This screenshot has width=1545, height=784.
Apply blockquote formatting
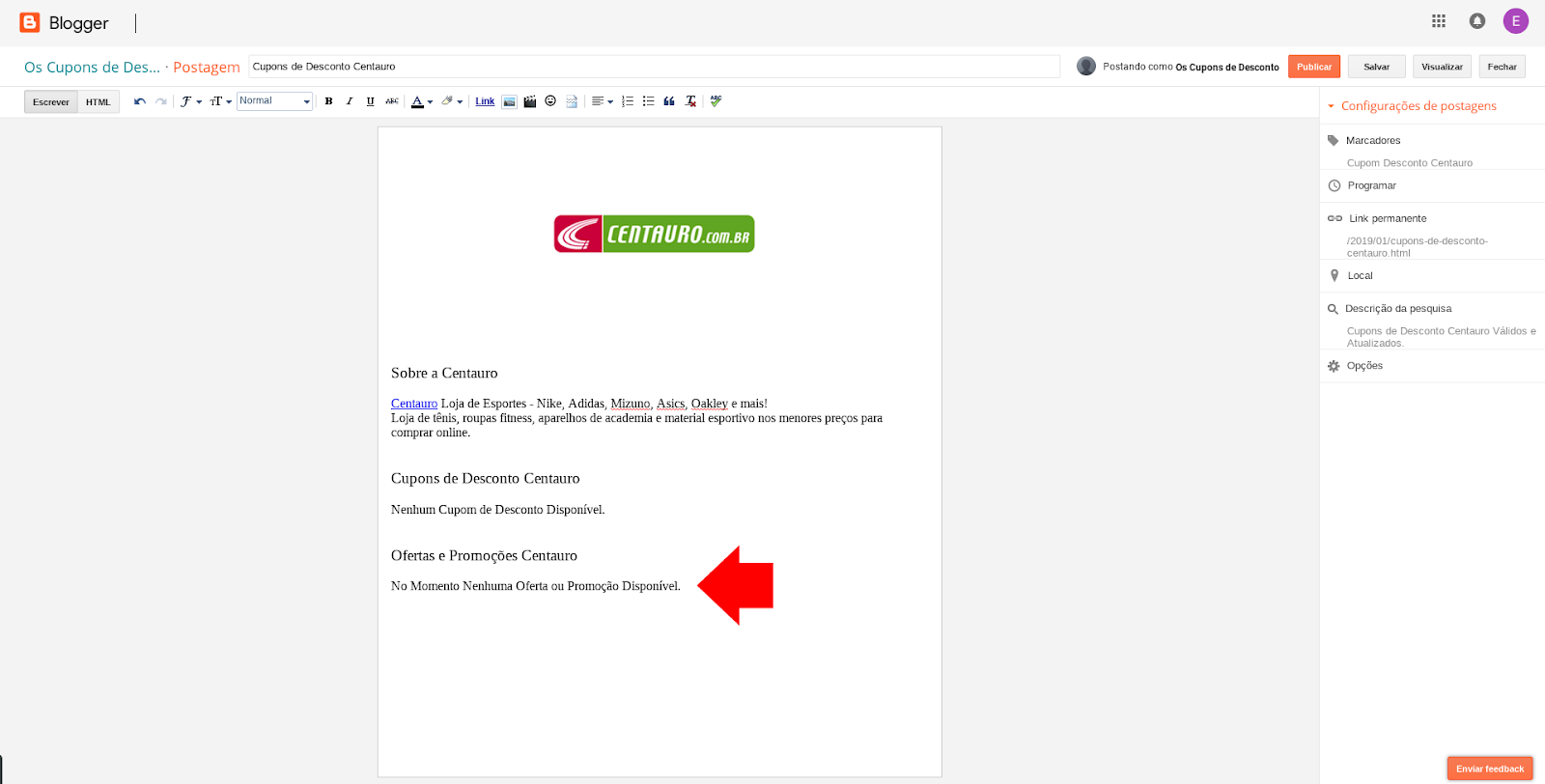[669, 101]
